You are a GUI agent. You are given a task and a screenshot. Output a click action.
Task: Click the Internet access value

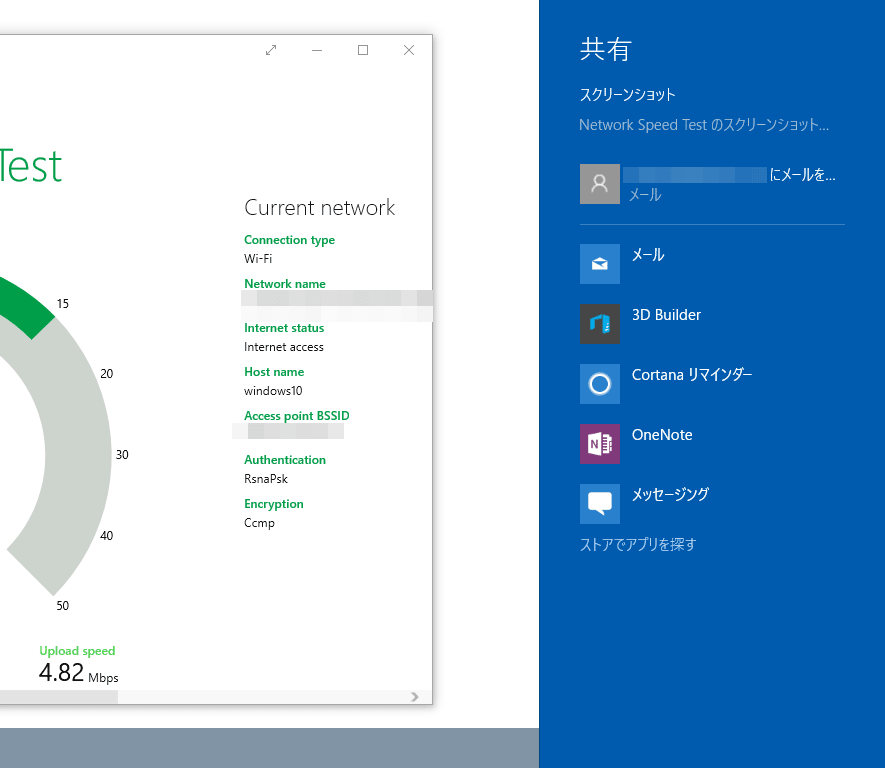click(284, 347)
